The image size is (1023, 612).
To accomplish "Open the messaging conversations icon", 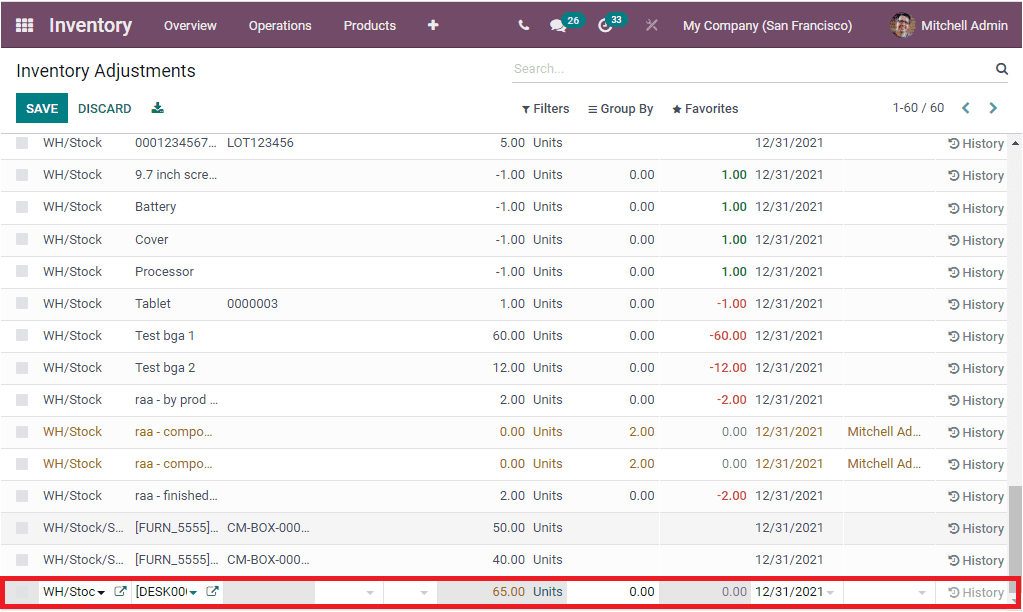I will click(556, 25).
